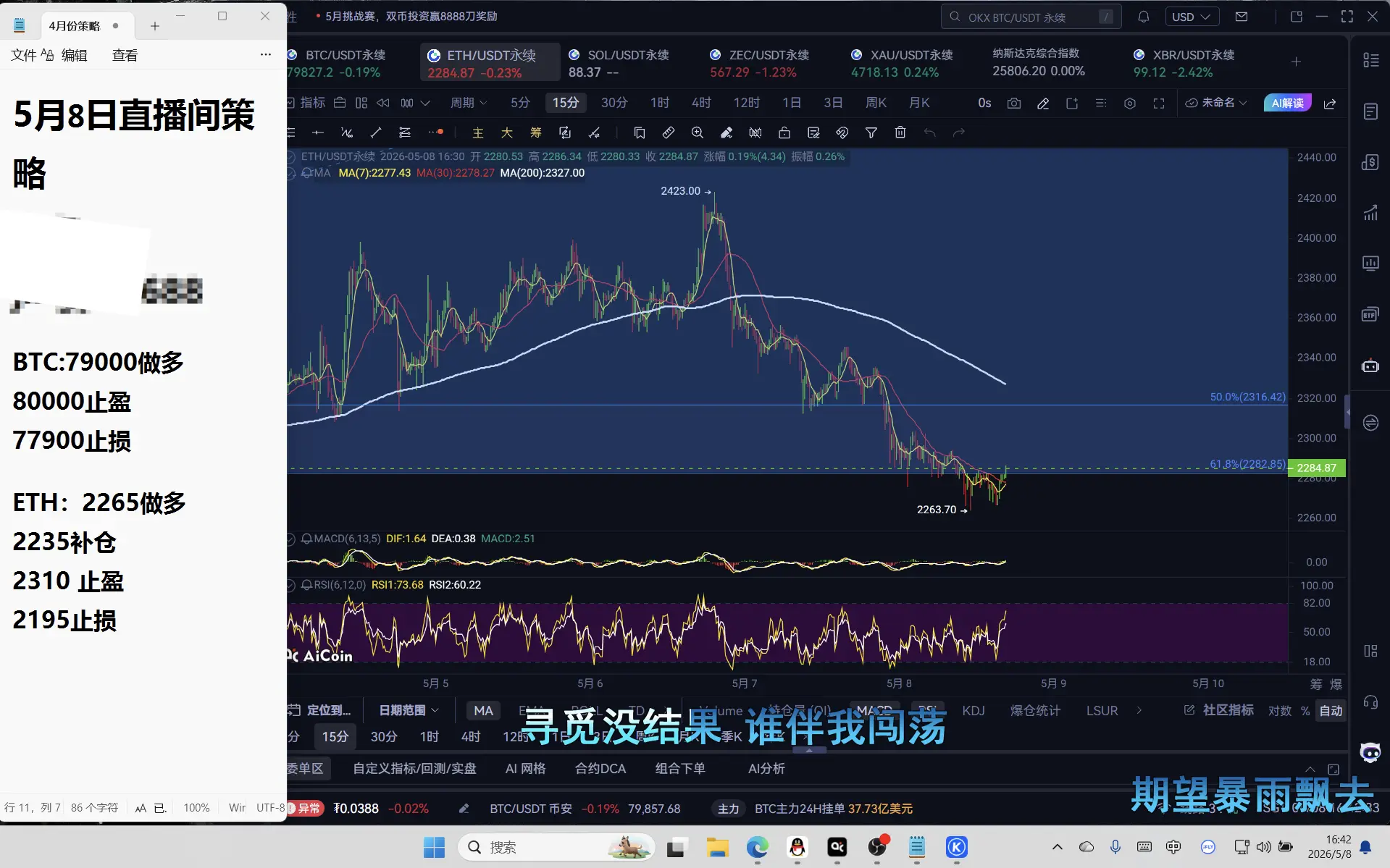The width and height of the screenshot is (1390, 868).
Task: Choose the trend line drawing tool
Action: (x=376, y=132)
